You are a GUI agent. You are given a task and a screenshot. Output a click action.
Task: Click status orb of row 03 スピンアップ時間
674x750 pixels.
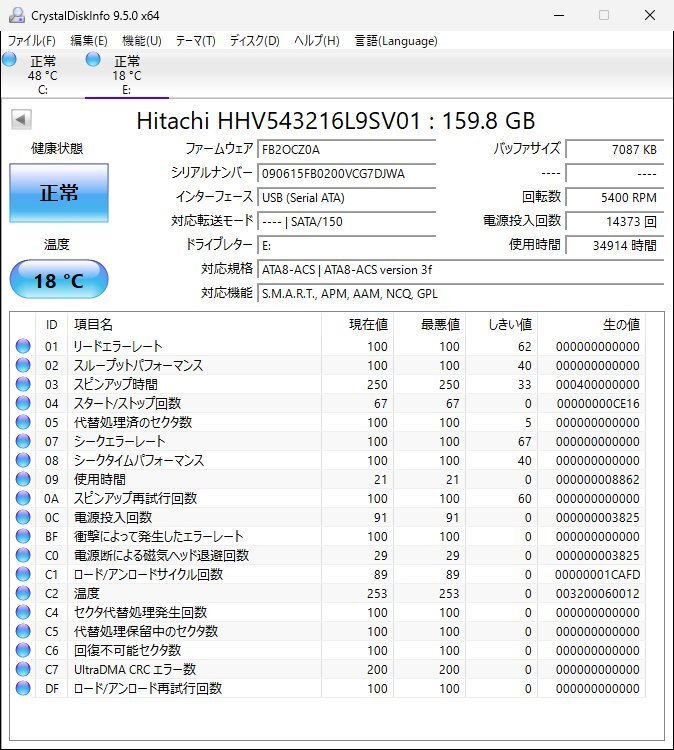click(23, 384)
